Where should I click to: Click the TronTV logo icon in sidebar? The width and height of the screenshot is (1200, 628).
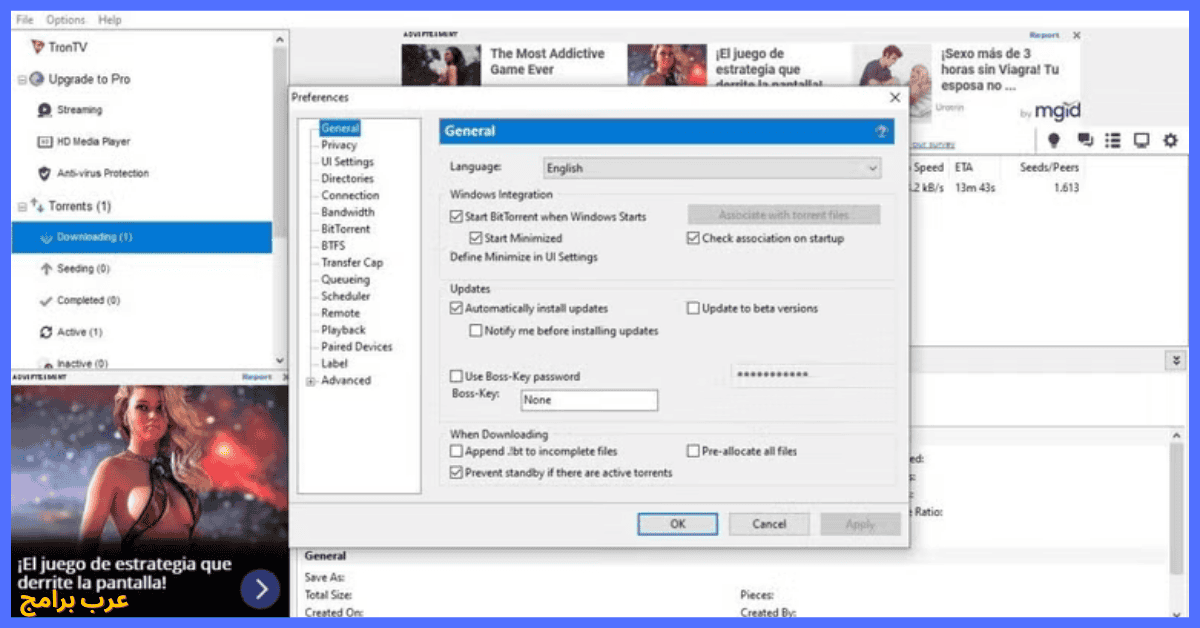[x=38, y=47]
